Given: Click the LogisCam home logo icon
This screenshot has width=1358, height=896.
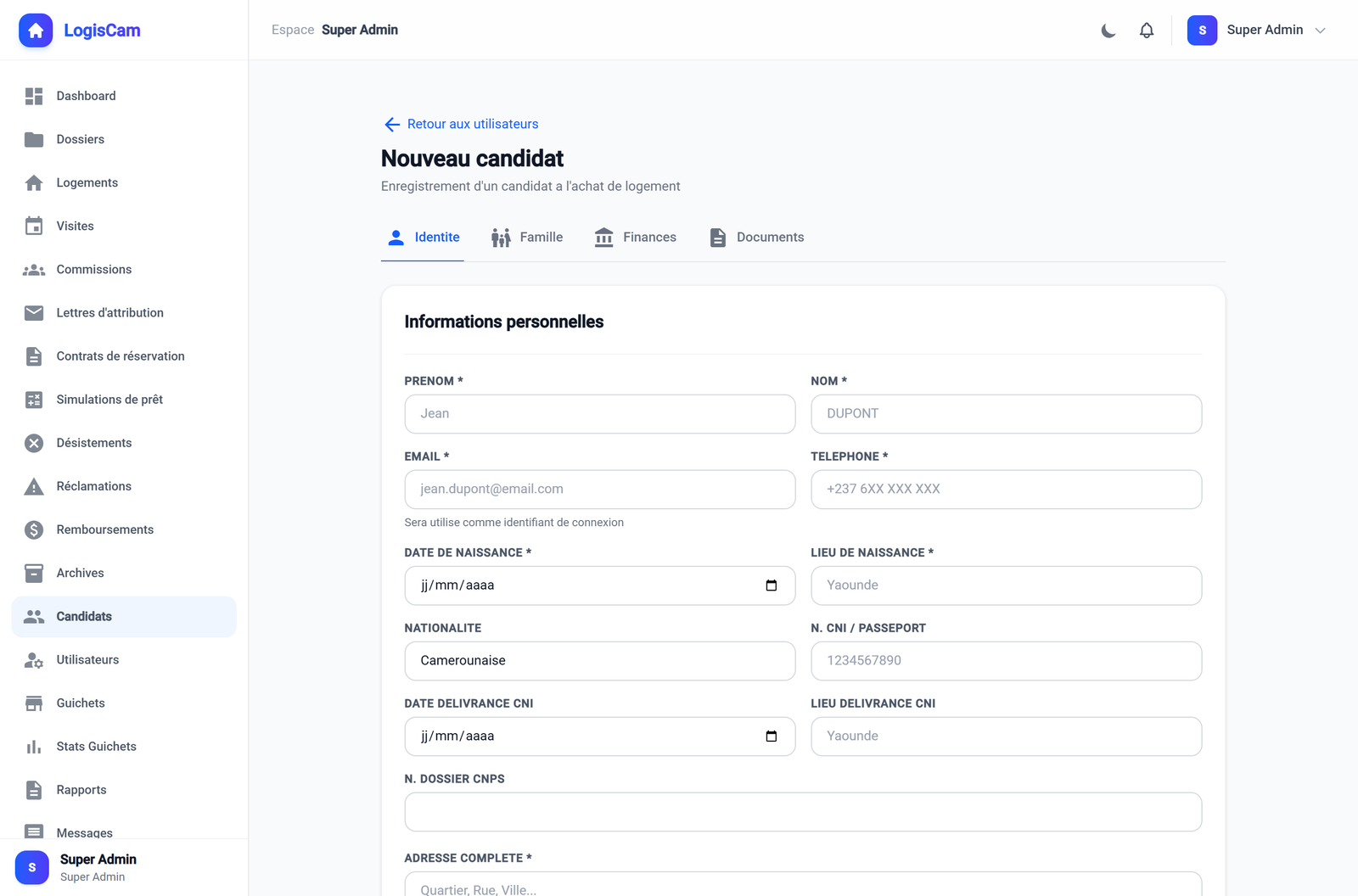Looking at the screenshot, I should (36, 31).
